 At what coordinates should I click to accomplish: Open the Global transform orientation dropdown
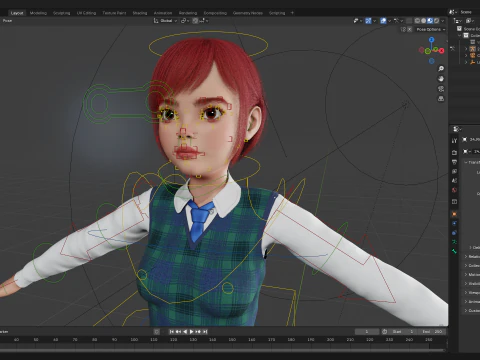point(165,21)
